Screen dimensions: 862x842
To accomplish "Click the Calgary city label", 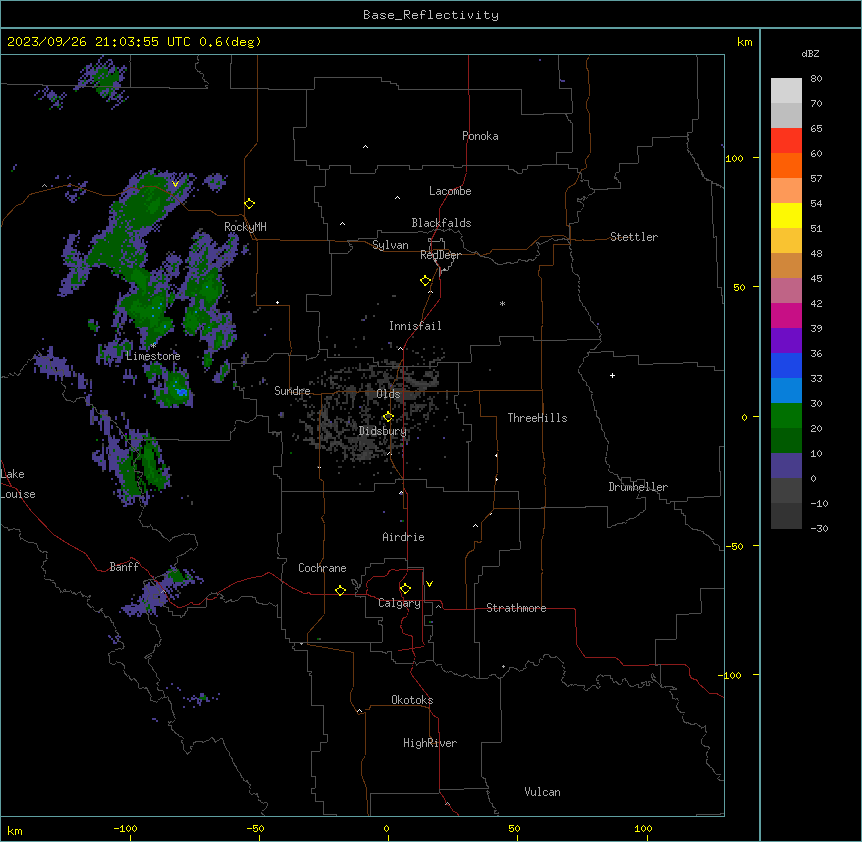I will point(399,603).
